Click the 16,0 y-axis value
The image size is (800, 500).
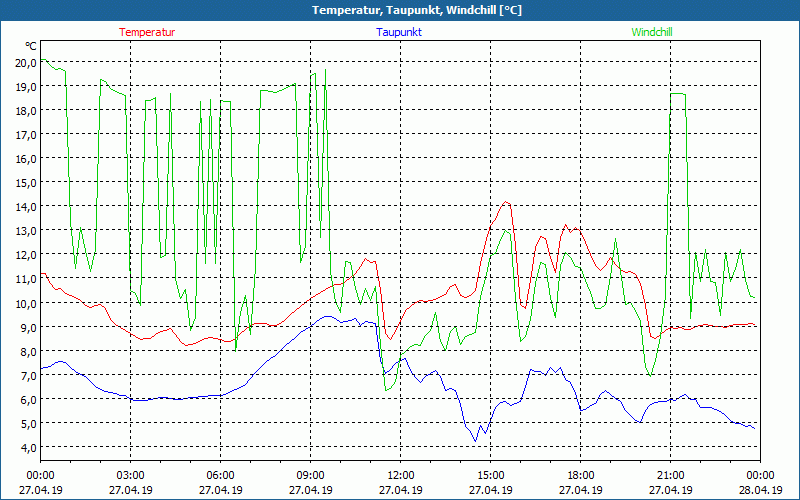tap(27, 159)
